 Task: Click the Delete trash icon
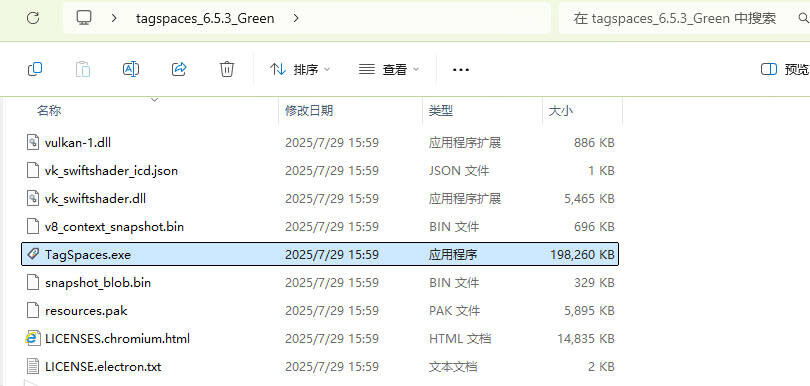point(227,69)
